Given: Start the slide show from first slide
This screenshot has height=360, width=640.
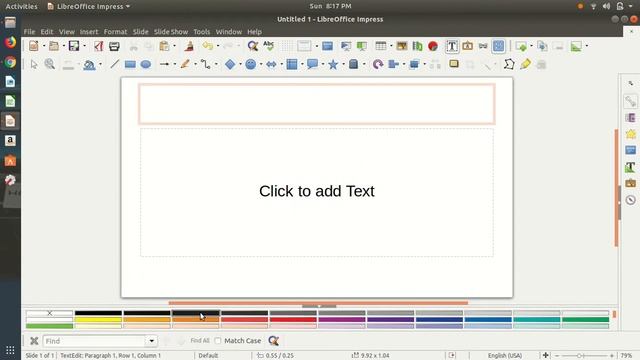Looking at the screenshot, I should (x=345, y=46).
